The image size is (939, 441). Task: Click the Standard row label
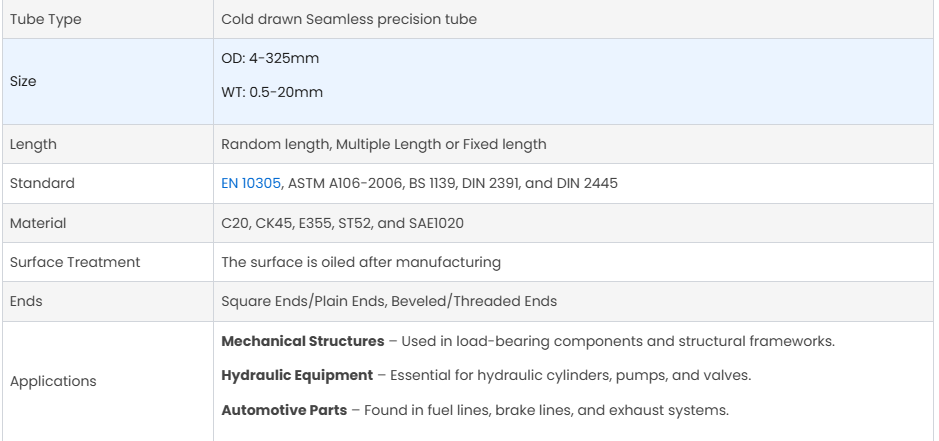tap(37, 183)
